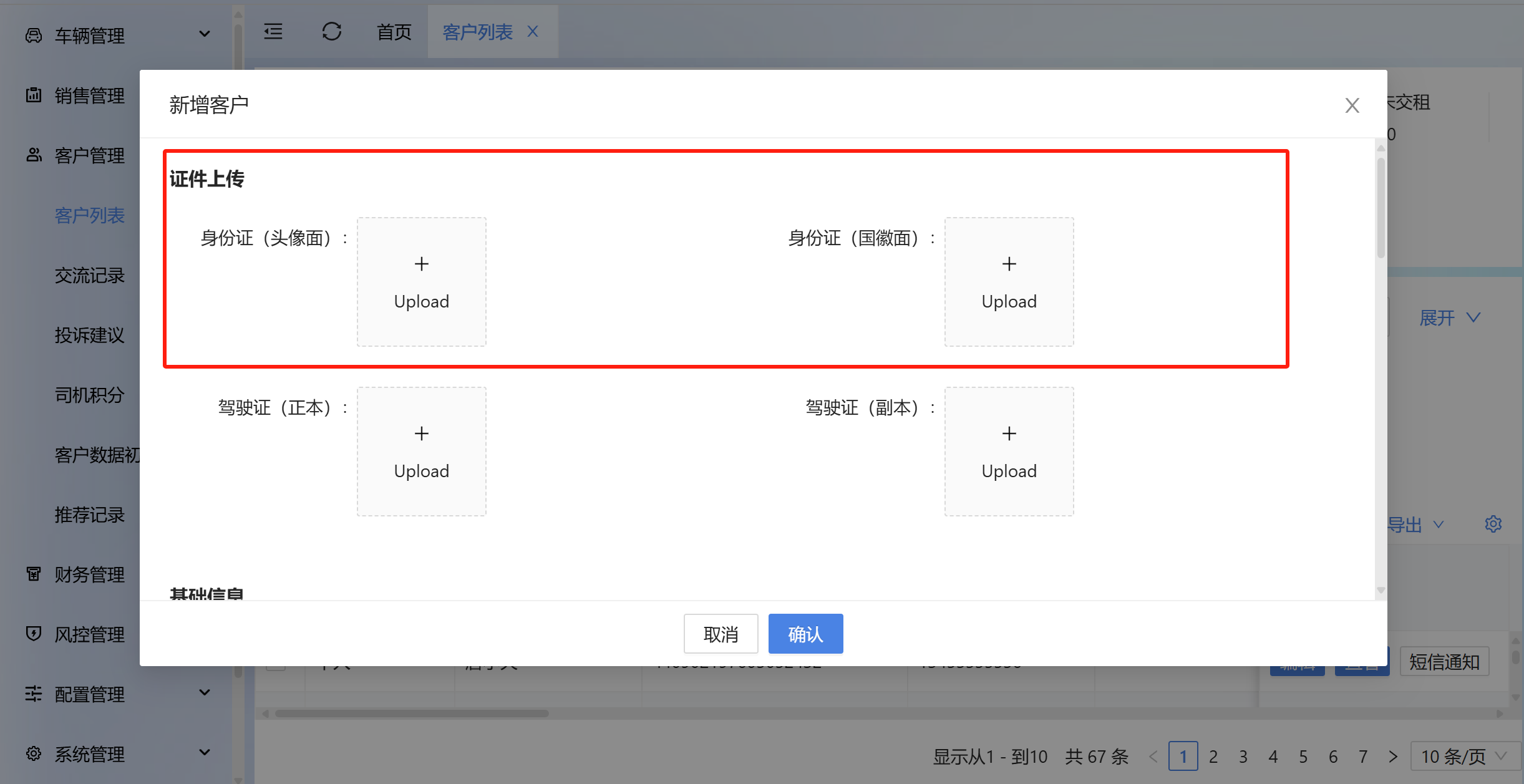
Task: Switch to the 首页 tab
Action: 394,31
